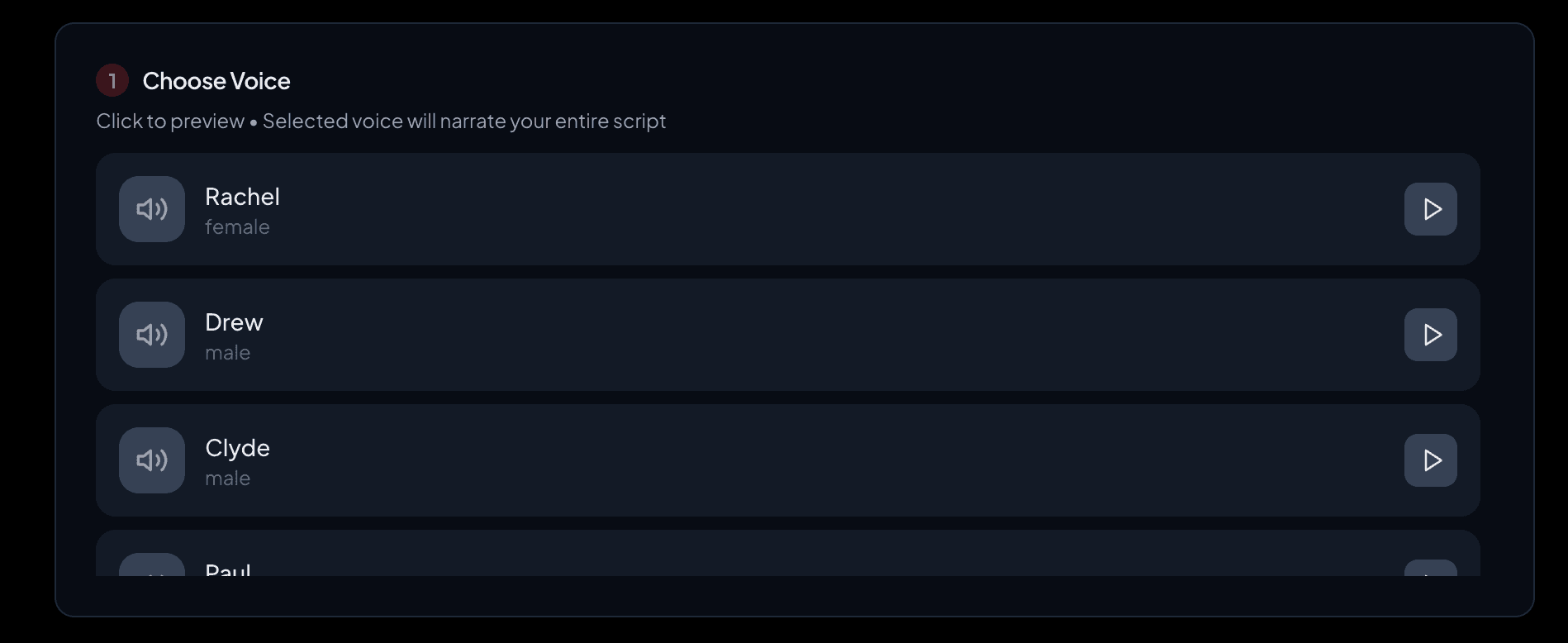This screenshot has height=643, width=1568.
Task: Play the Drew voice preview
Action: tap(1430, 335)
